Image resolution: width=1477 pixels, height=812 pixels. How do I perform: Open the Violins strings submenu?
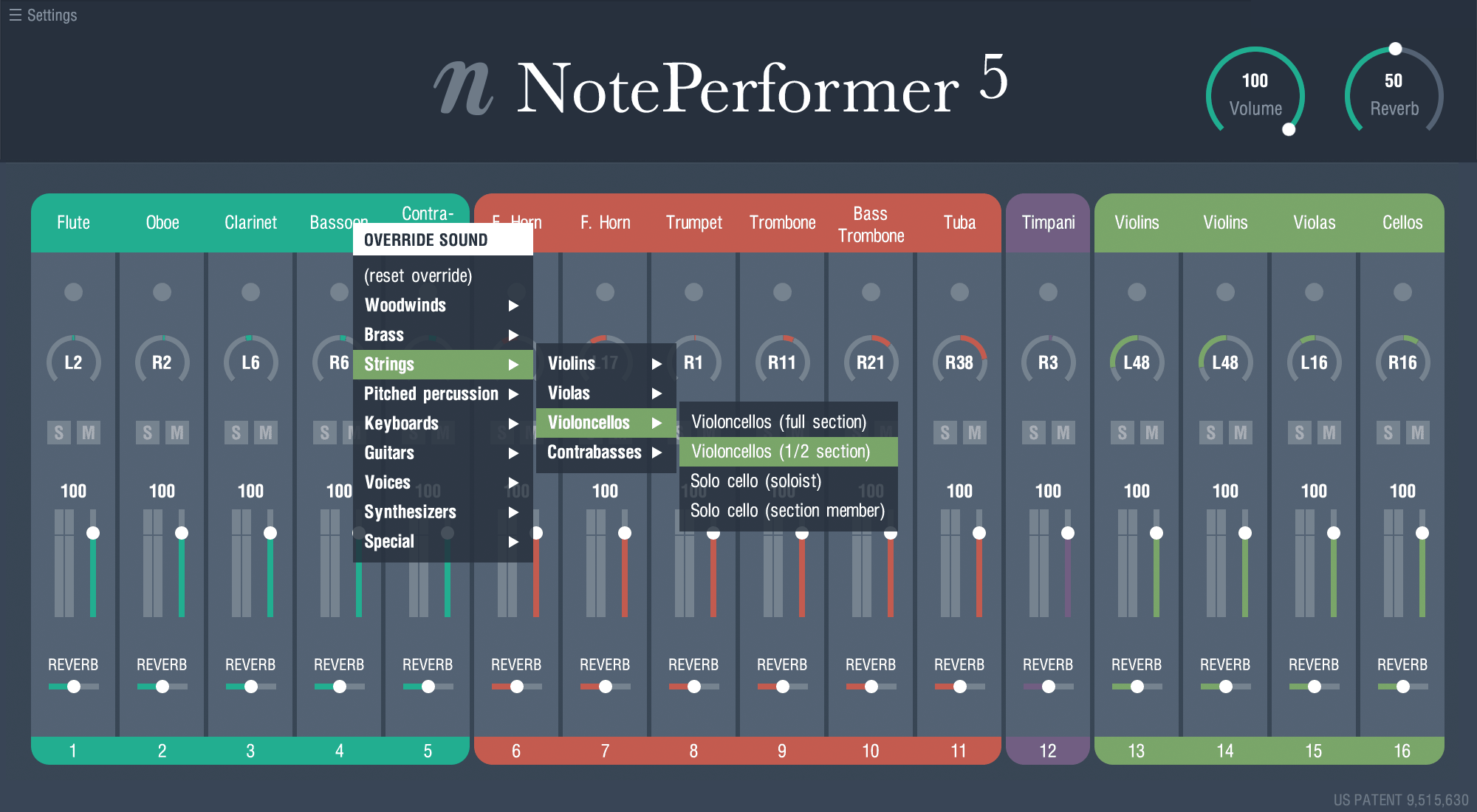pyautogui.click(x=606, y=363)
